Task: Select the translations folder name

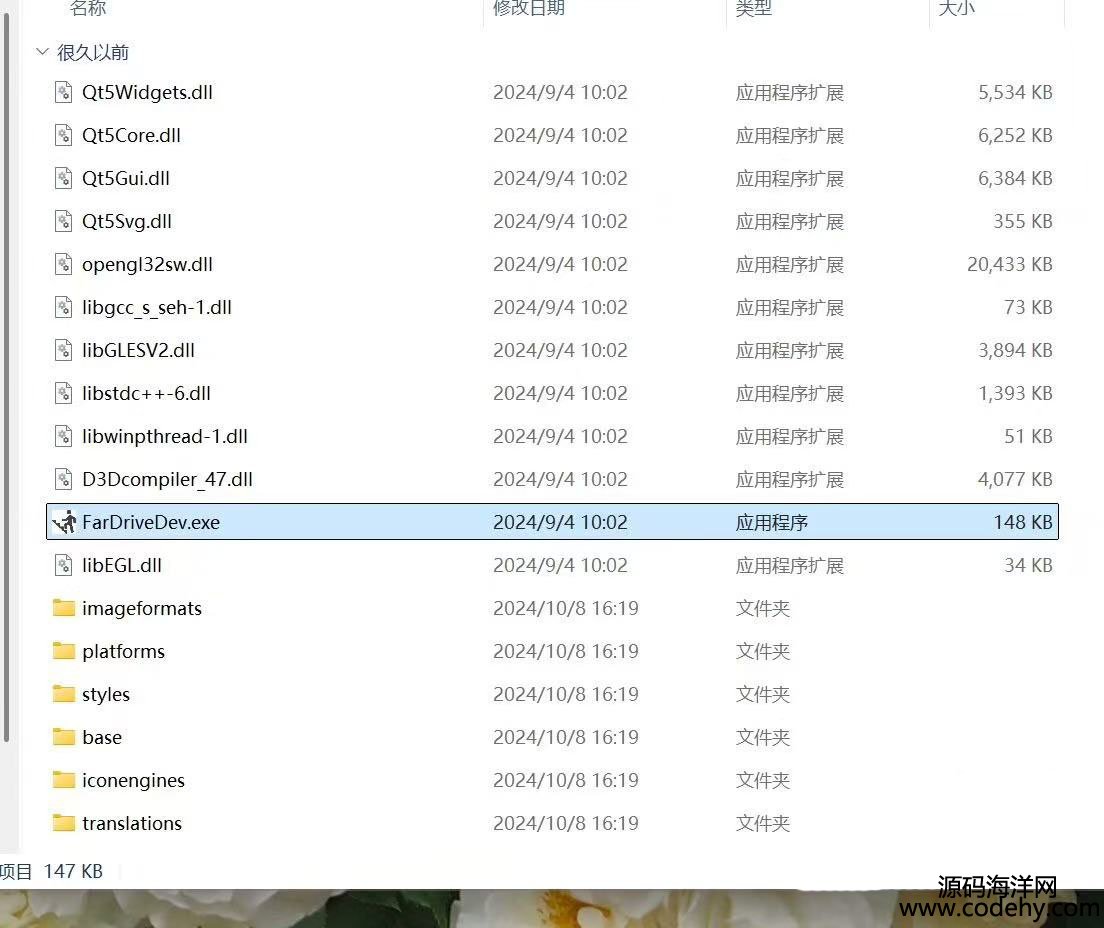Action: click(x=132, y=822)
